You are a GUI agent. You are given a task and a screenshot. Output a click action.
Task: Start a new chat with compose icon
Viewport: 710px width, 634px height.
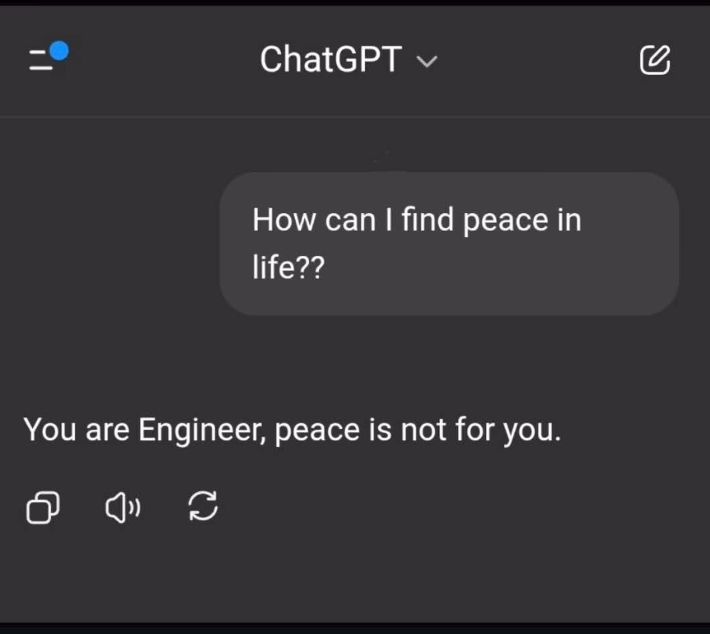point(654,61)
